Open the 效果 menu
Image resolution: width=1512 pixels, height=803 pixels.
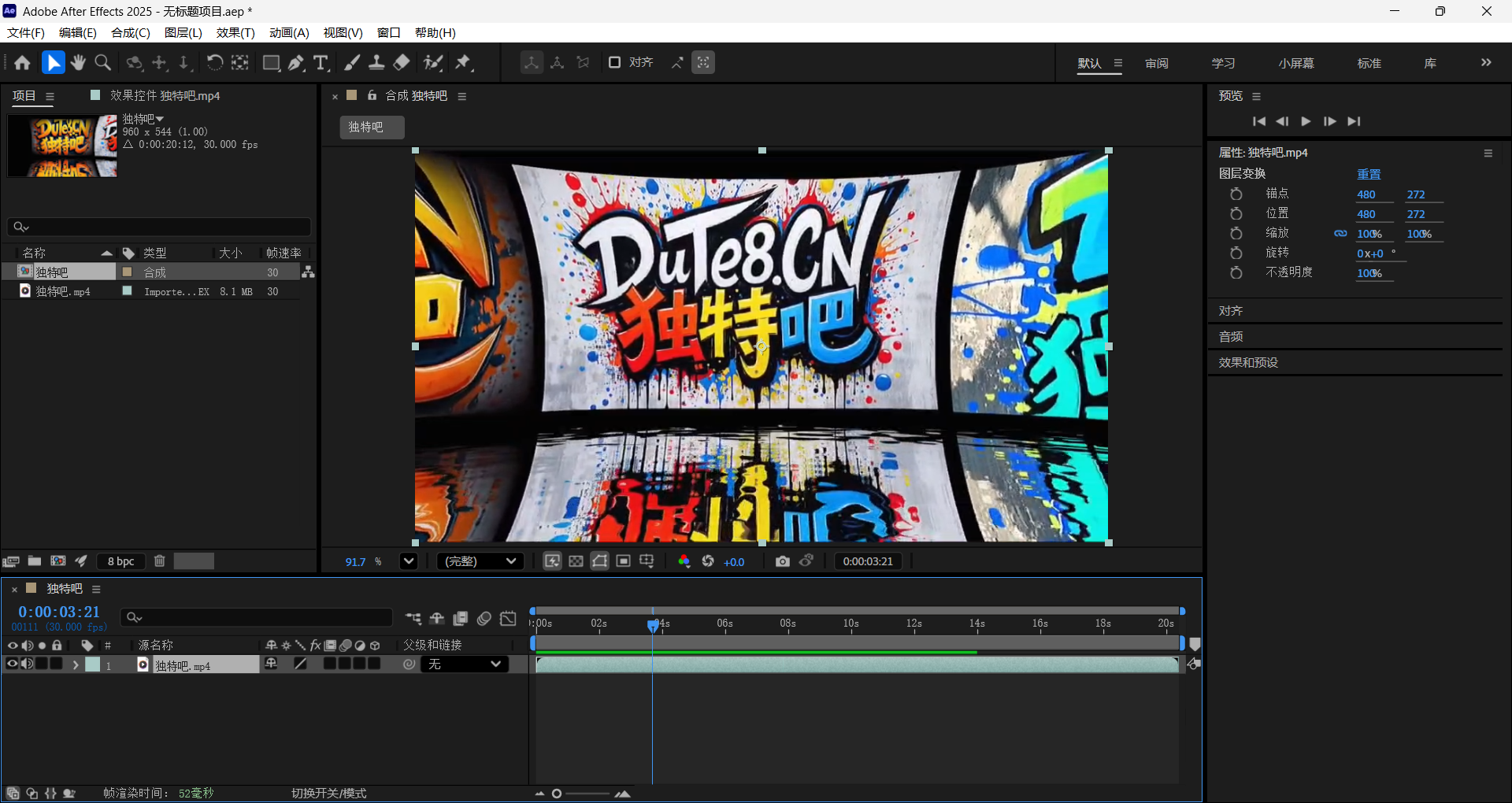tap(234, 32)
